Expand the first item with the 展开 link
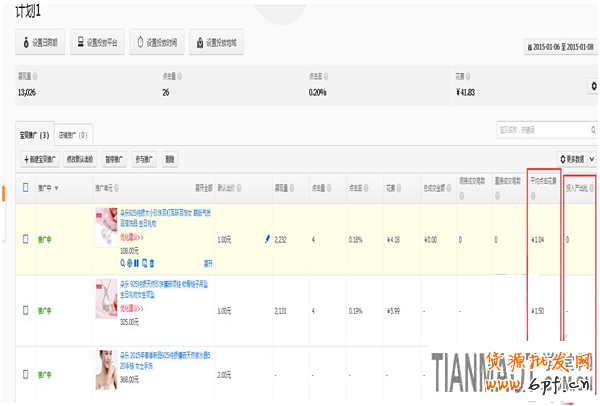The image size is (600, 406). click(x=208, y=263)
